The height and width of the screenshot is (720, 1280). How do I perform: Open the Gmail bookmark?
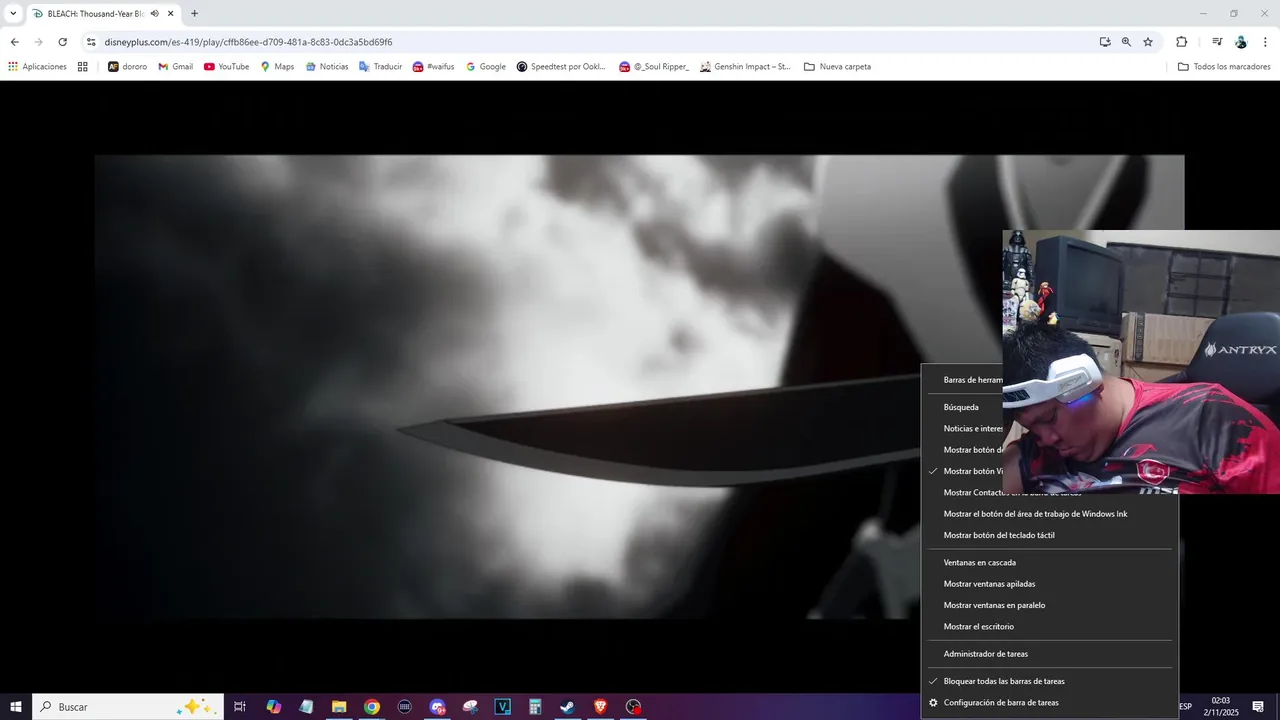(175, 67)
